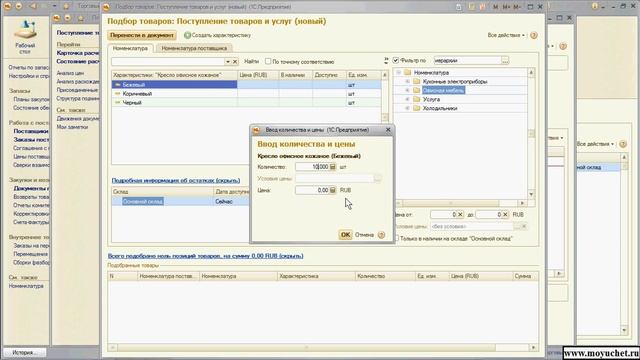This screenshot has height=360, width=640.
Task: Focus the Цена от input field
Action: [x=444, y=215]
